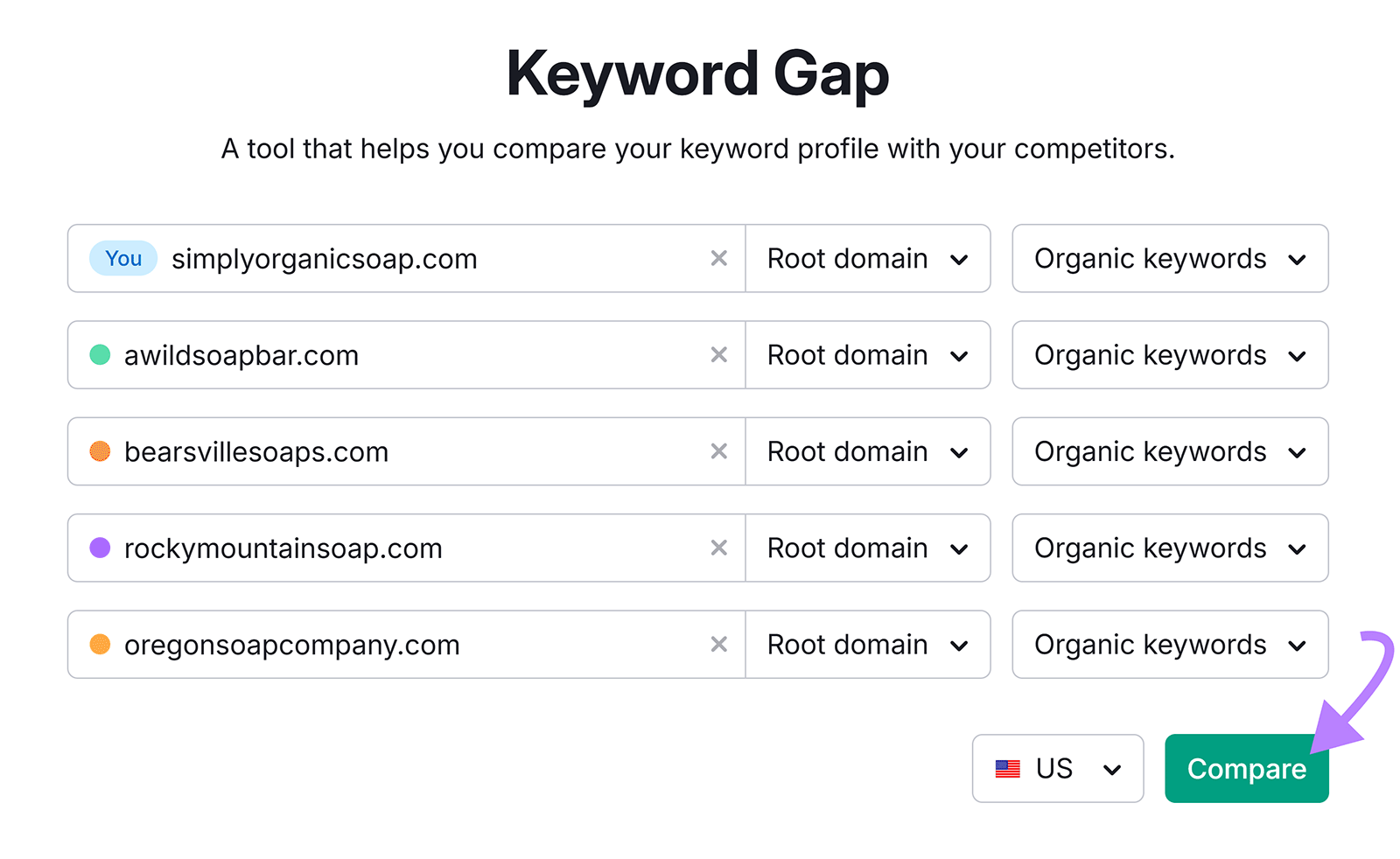Open the Organic keywords dropdown for awildsoapbar.com
1400x859 pixels.
pyautogui.click(x=1169, y=355)
